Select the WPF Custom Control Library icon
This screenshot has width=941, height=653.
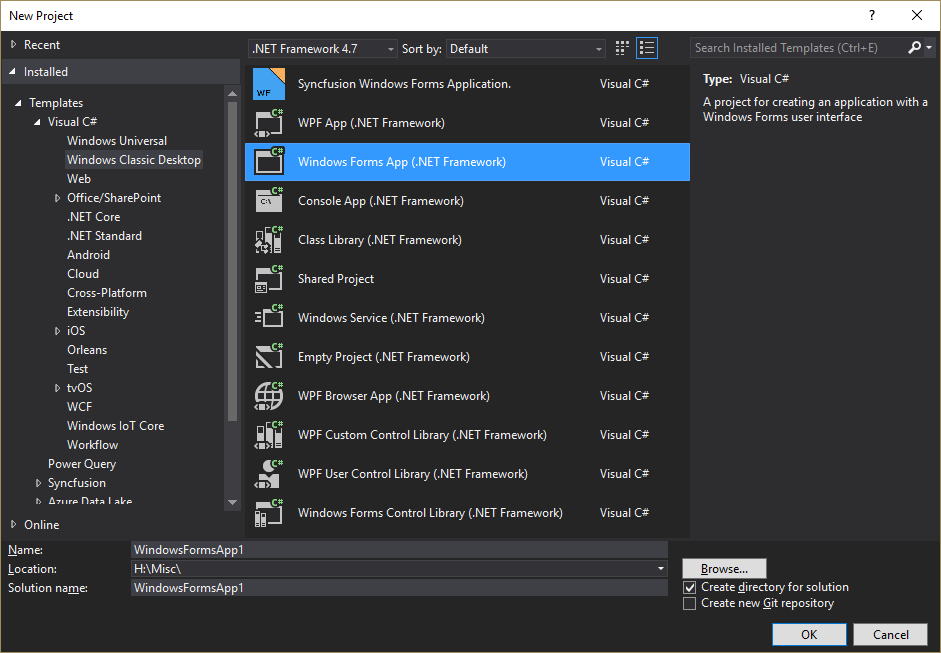(269, 435)
